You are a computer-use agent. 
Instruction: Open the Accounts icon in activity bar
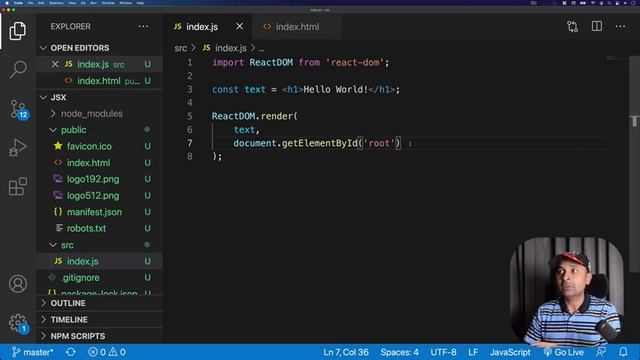[18, 284]
